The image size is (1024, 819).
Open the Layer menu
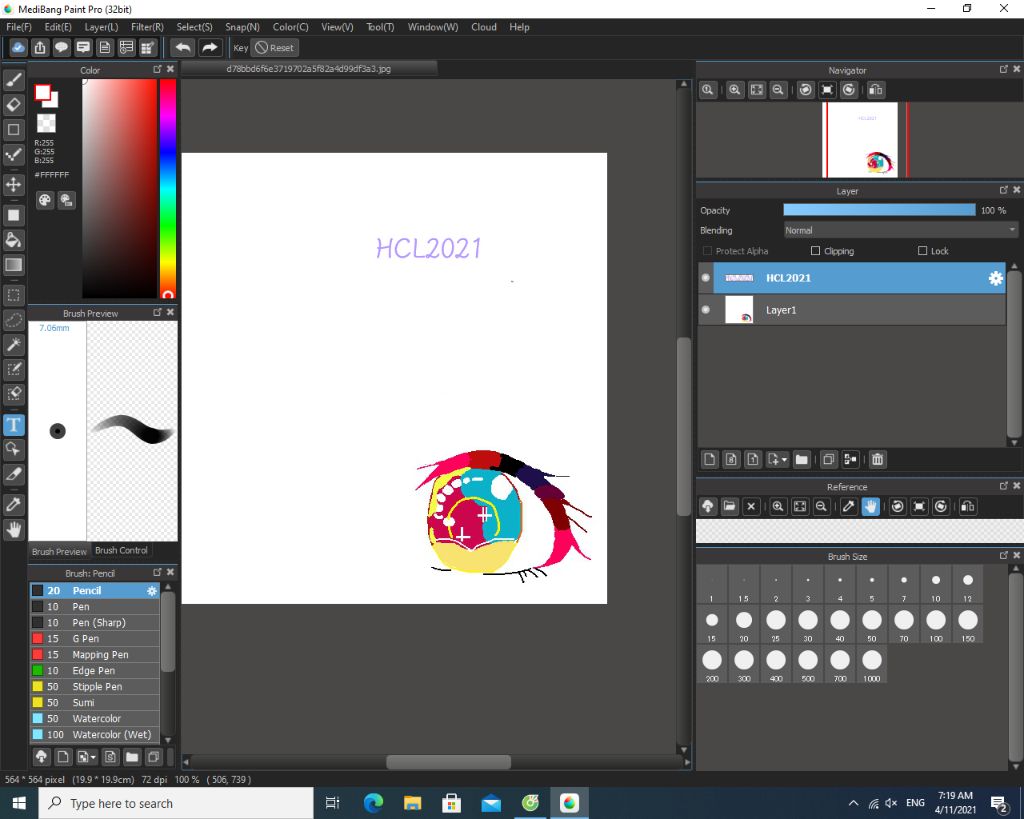[101, 27]
